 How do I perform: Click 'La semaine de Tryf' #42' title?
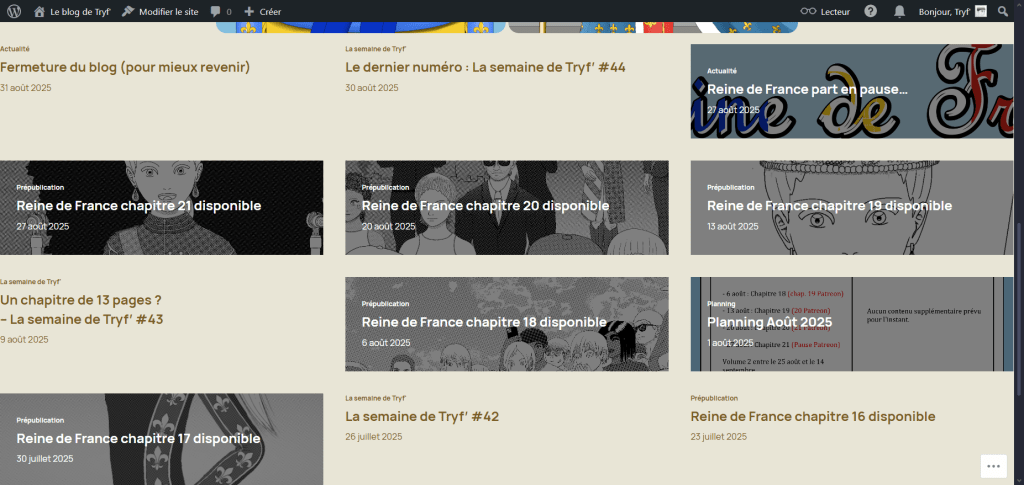pyautogui.click(x=422, y=416)
